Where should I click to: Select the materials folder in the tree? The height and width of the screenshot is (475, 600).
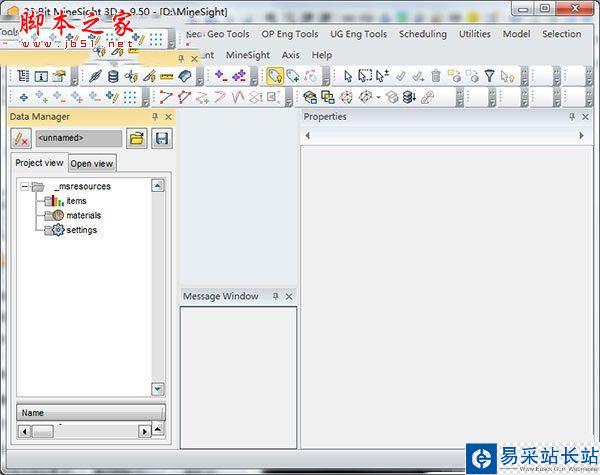click(73, 215)
